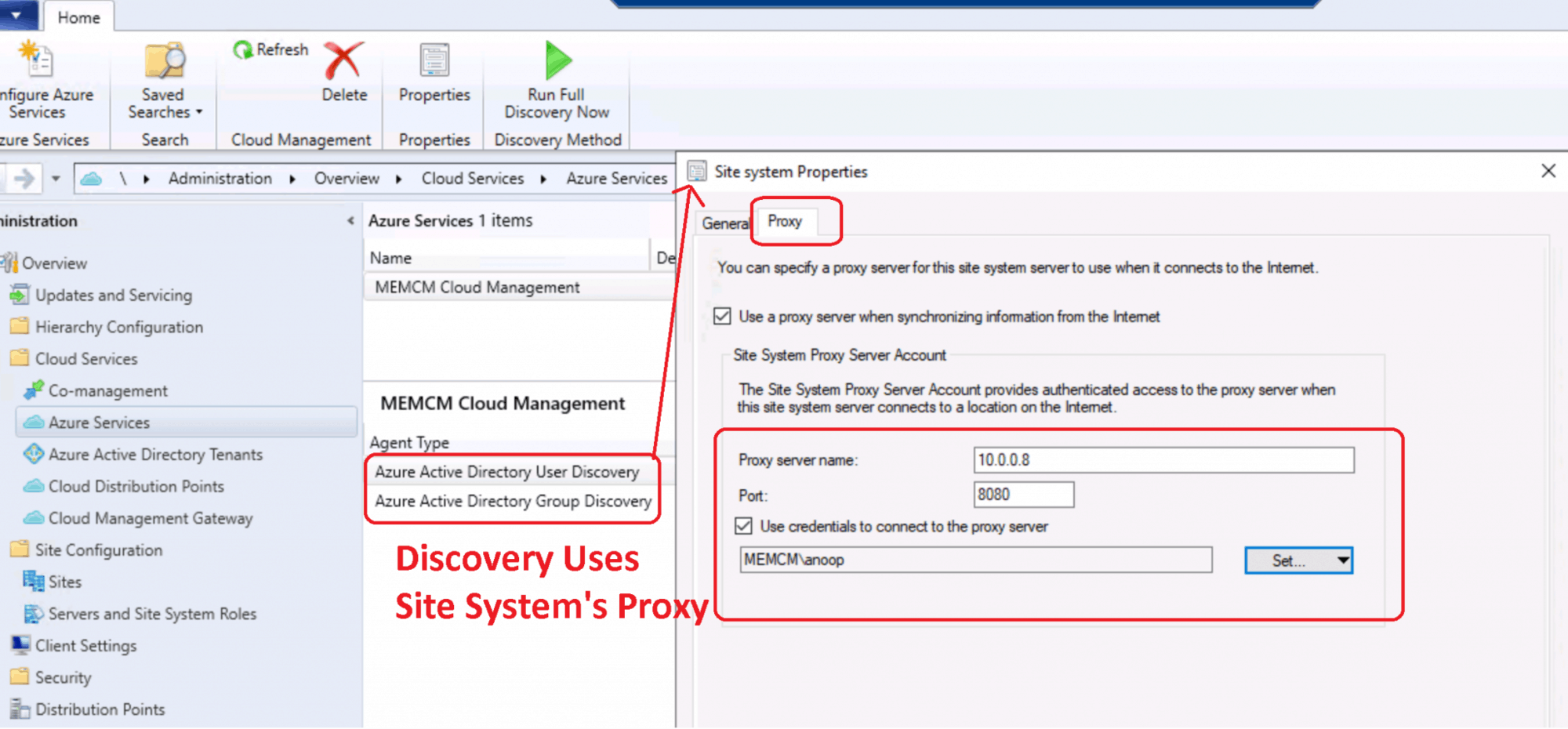Click the Refresh label in ribbon
This screenshot has width=1568, height=729.
coord(282,49)
